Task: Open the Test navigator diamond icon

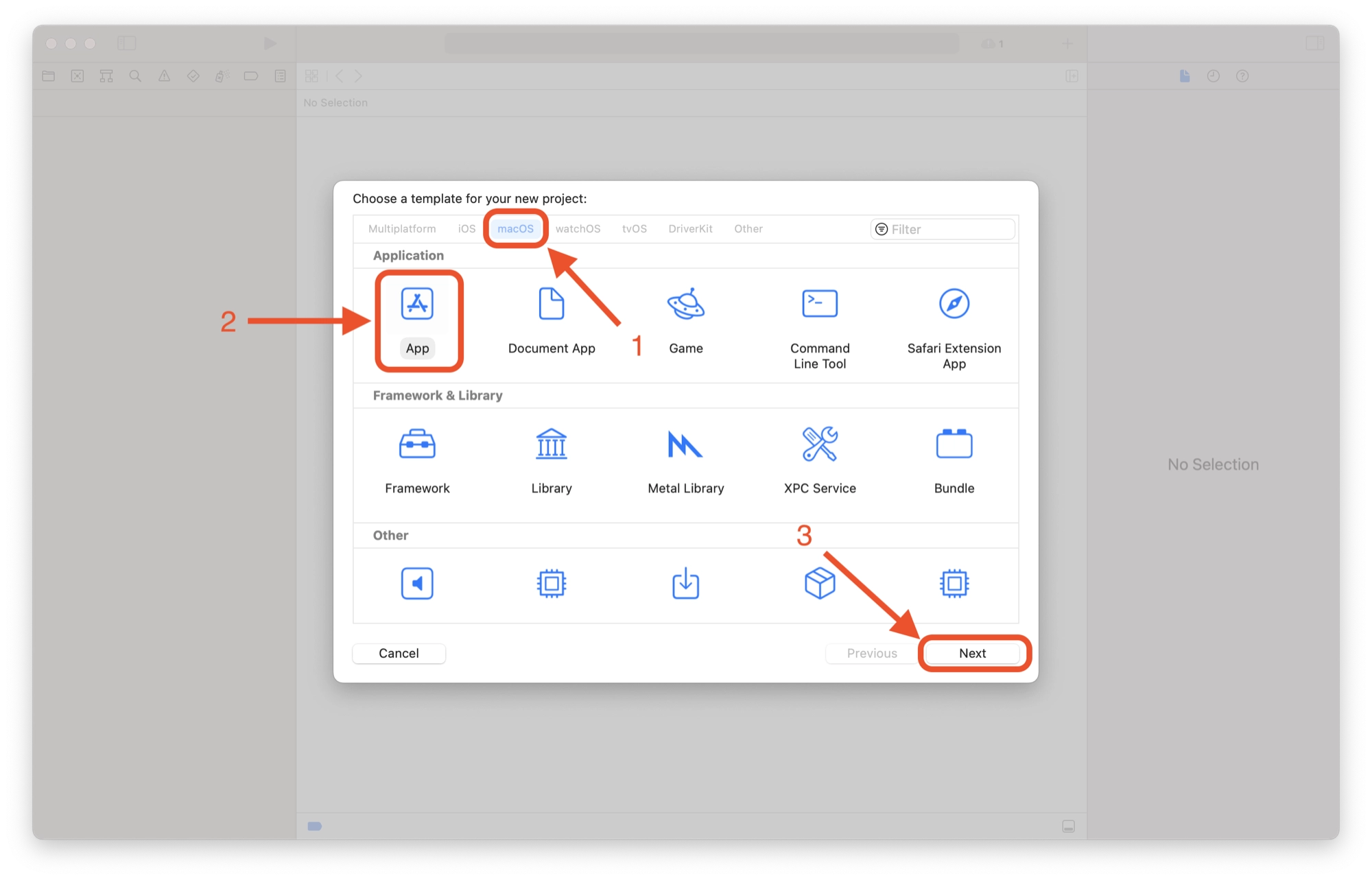Action: [x=193, y=76]
